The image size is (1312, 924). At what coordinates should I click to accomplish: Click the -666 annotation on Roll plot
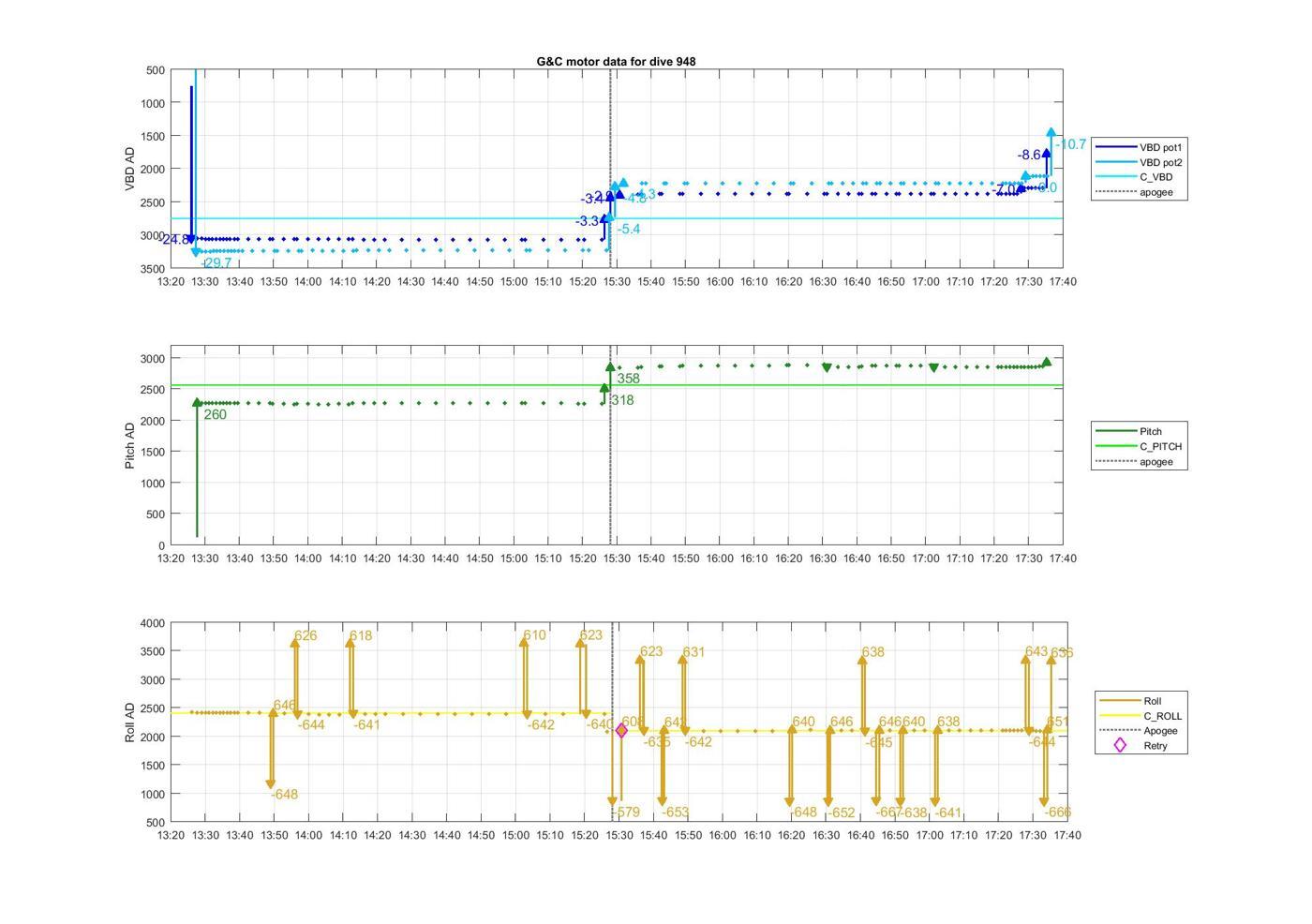pyautogui.click(x=1056, y=812)
